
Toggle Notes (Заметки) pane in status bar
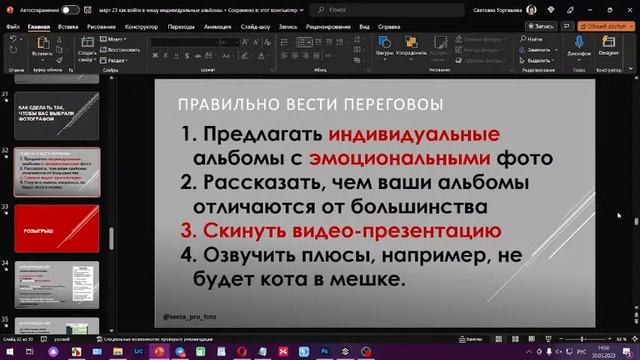pyautogui.click(x=470, y=339)
